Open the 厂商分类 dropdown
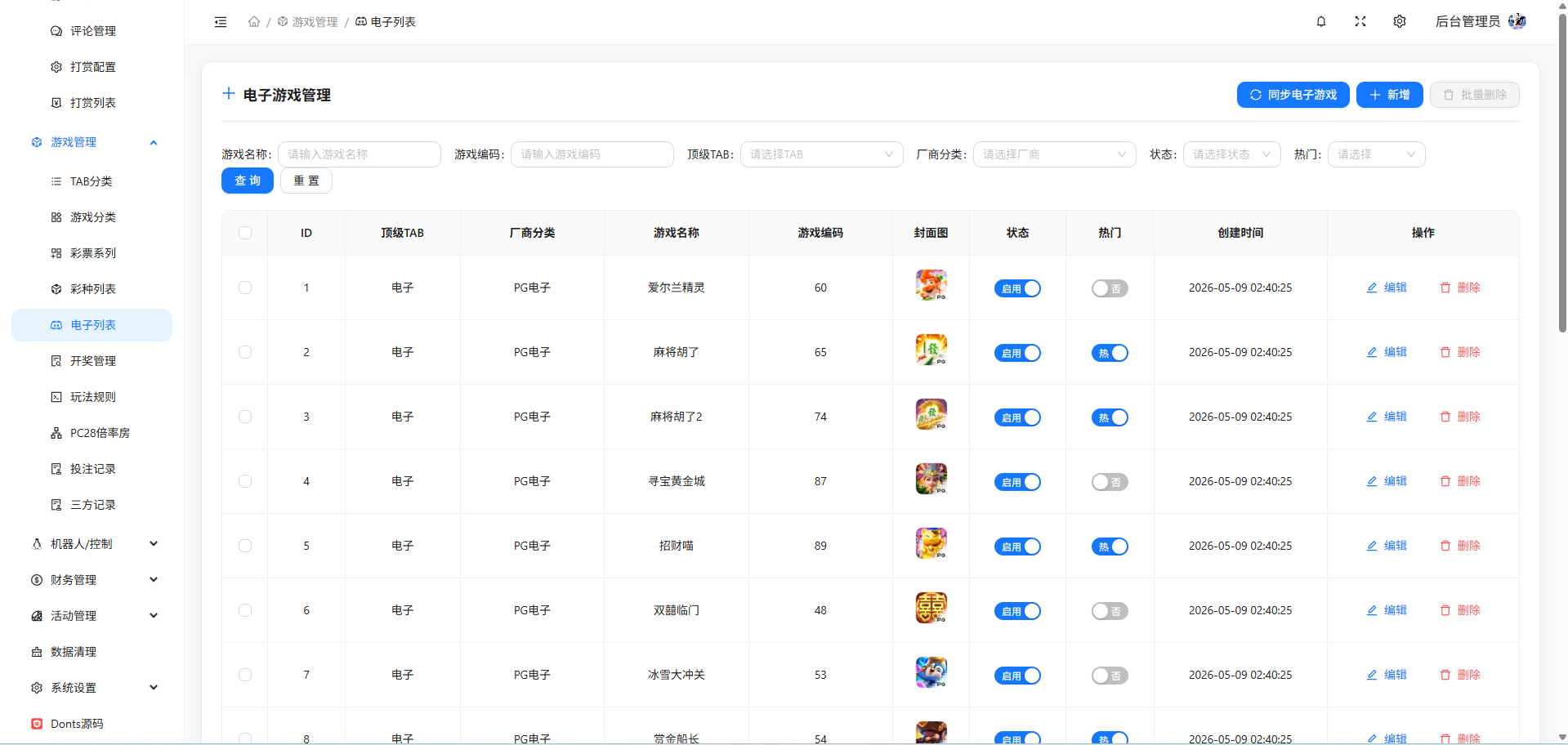Image resolution: width=1568 pixels, height=745 pixels. tap(1054, 154)
